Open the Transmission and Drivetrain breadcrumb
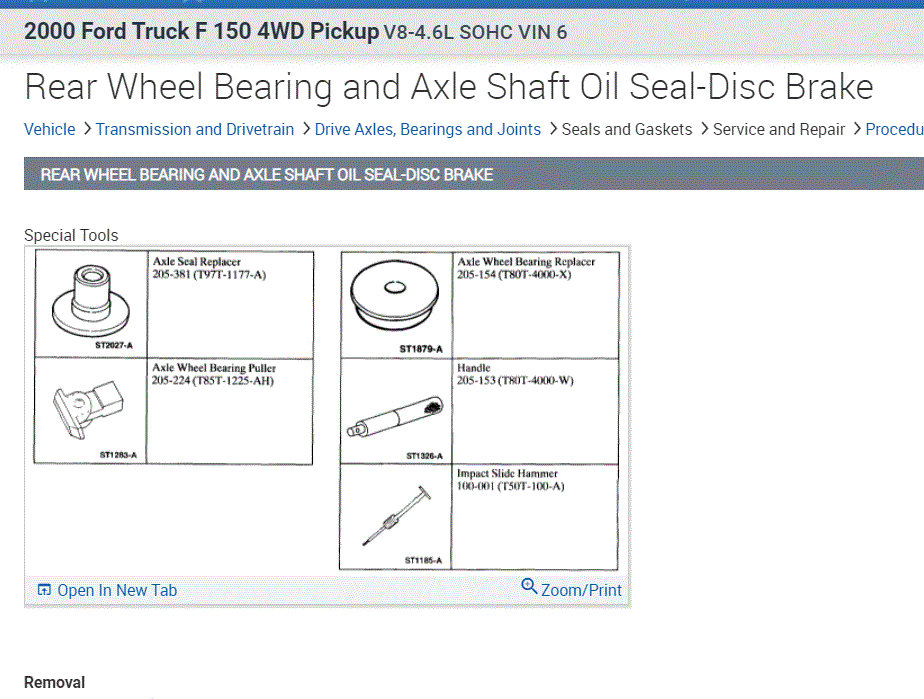Image resolution: width=924 pixels, height=699 pixels. tap(195, 129)
